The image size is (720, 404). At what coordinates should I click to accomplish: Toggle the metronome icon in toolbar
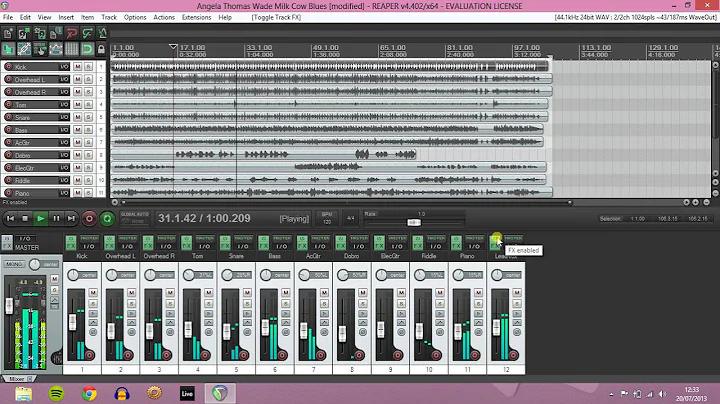102,33
